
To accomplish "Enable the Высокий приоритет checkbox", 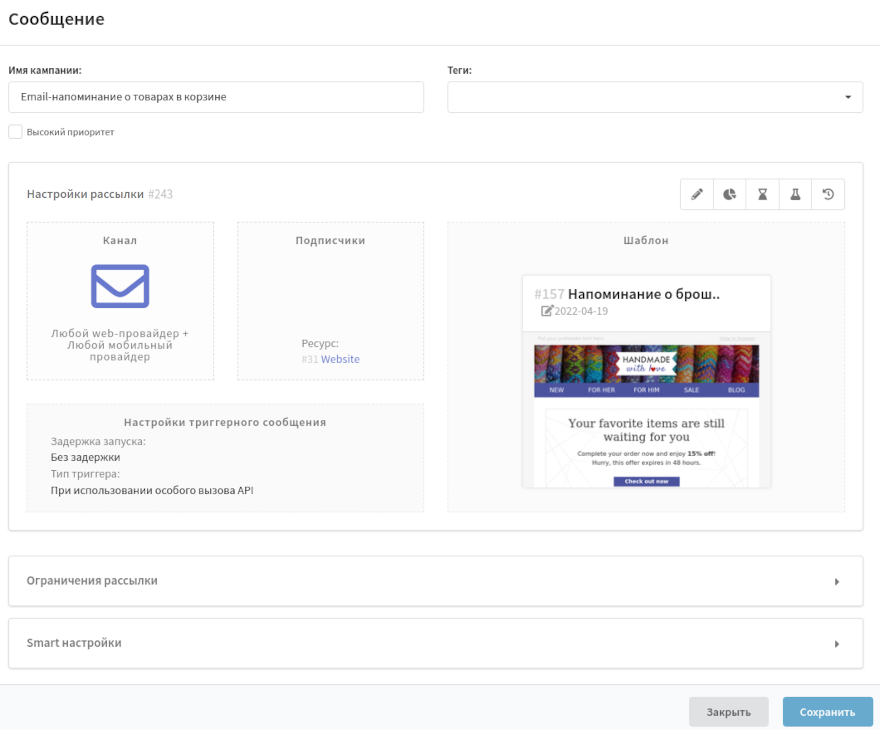I will [15, 131].
